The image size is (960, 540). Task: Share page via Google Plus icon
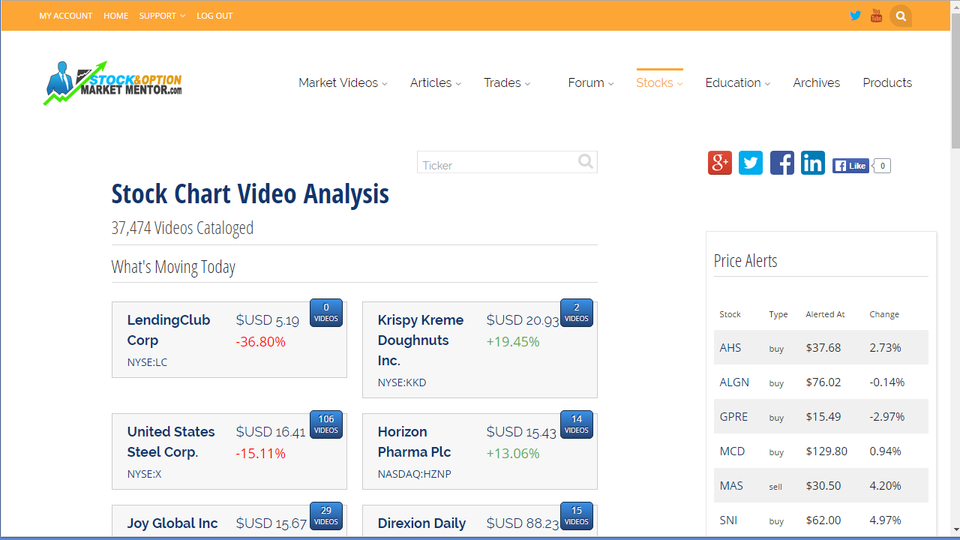tap(720, 163)
